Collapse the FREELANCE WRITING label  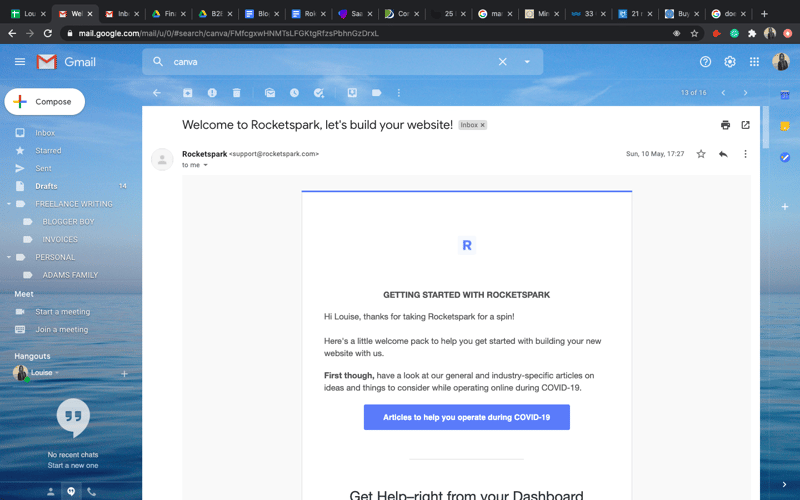point(9,204)
